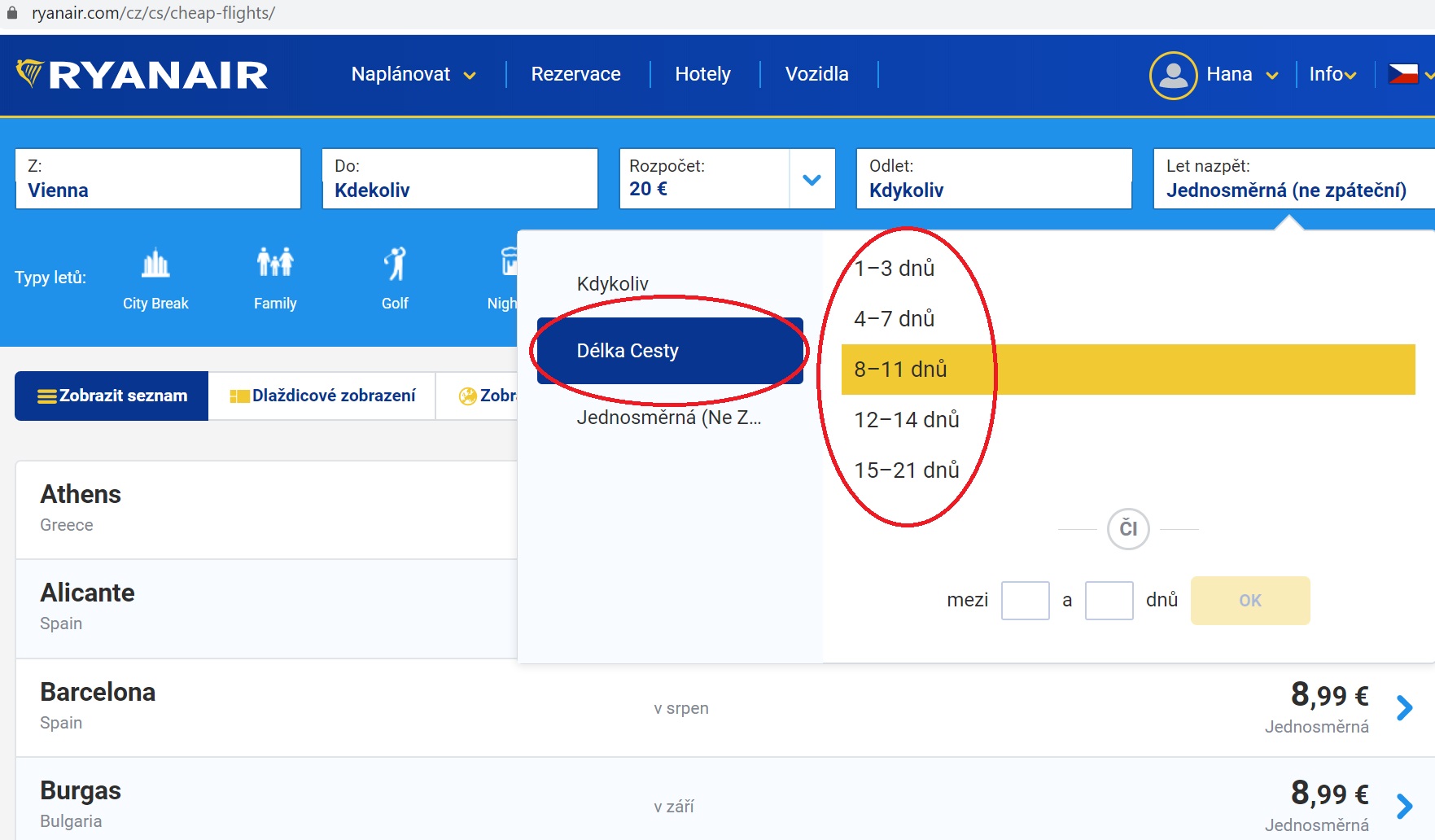Select the 1–3 dnů duration option
The image size is (1435, 840).
tap(893, 268)
